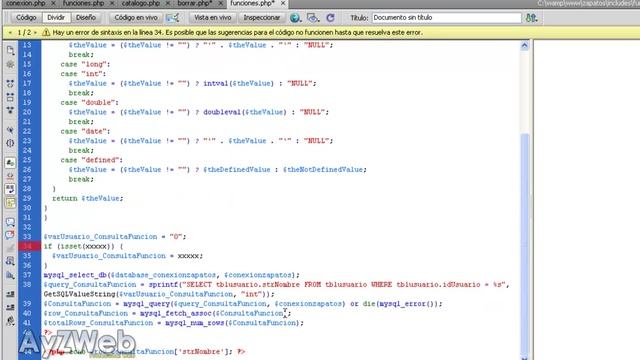The image size is (640, 360).
Task: Collapse full tag in coding toolbar
Action: (10, 84)
